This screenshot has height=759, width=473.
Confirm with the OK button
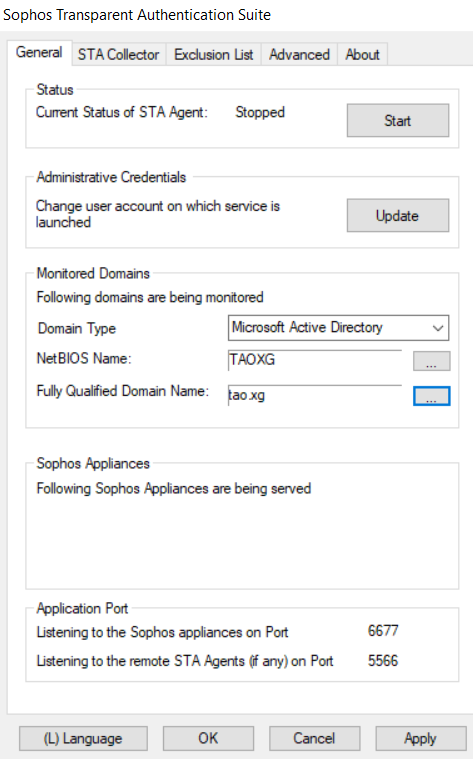tap(208, 738)
